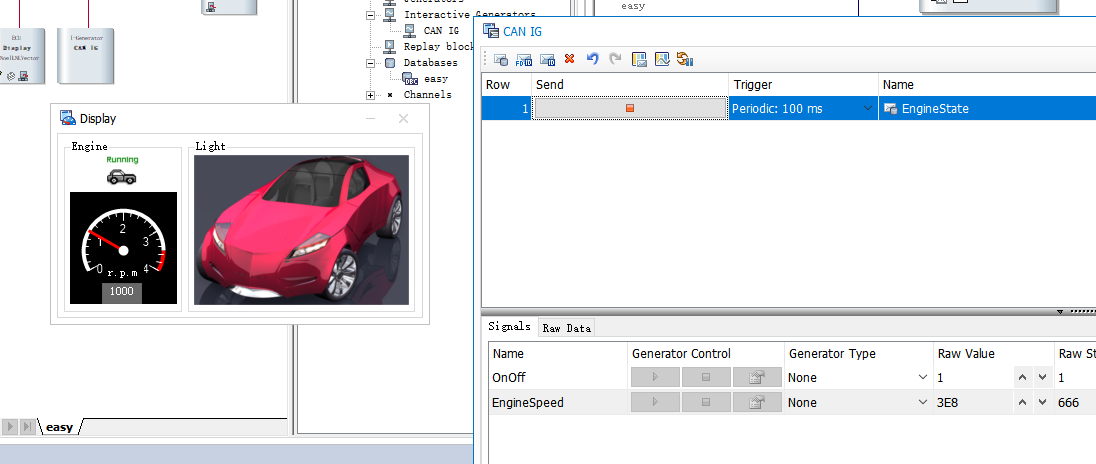The width and height of the screenshot is (1096, 464).
Task: Select the easy database tree item
Action: [435, 79]
